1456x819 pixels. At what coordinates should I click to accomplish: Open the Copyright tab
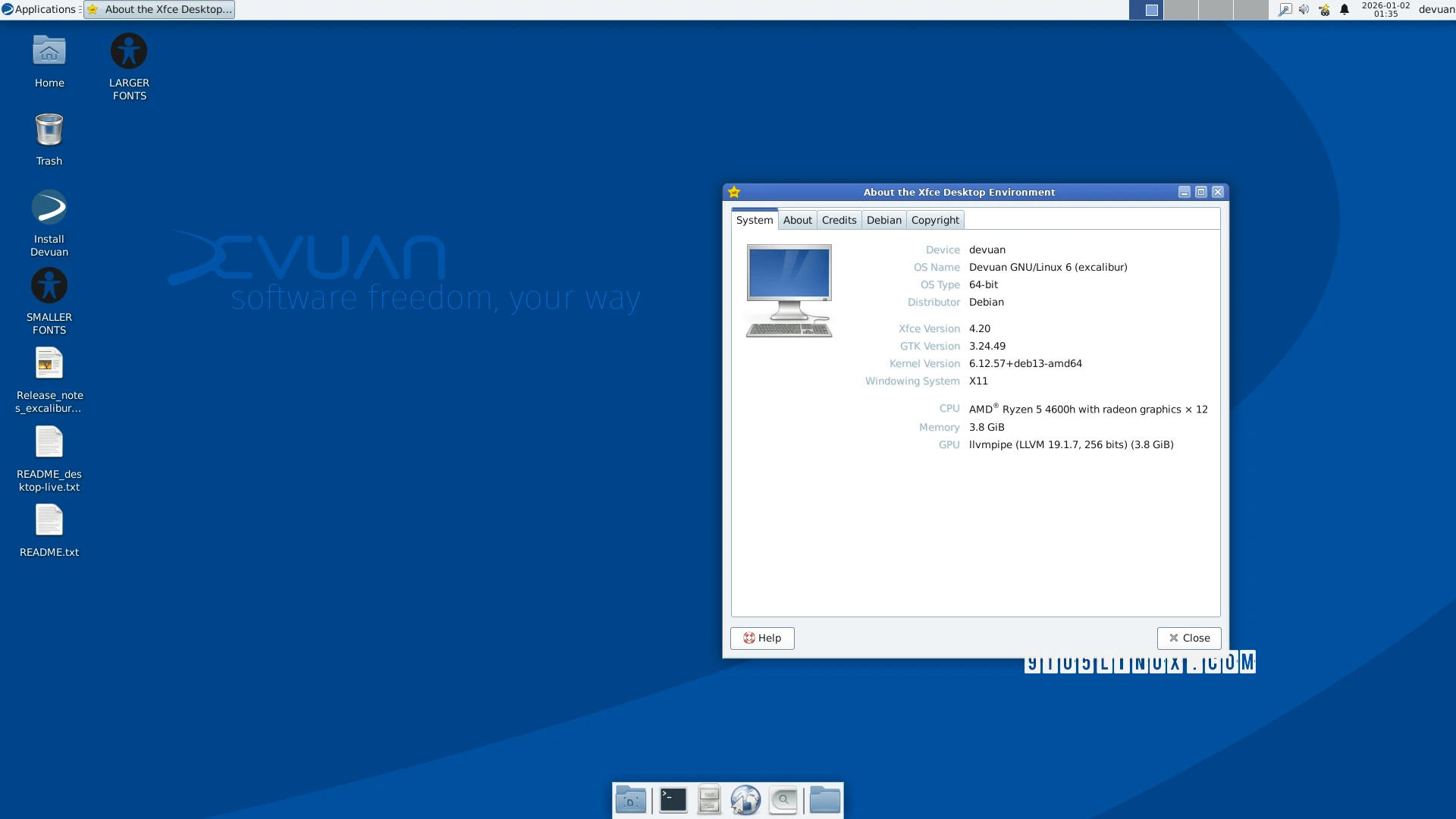click(935, 220)
